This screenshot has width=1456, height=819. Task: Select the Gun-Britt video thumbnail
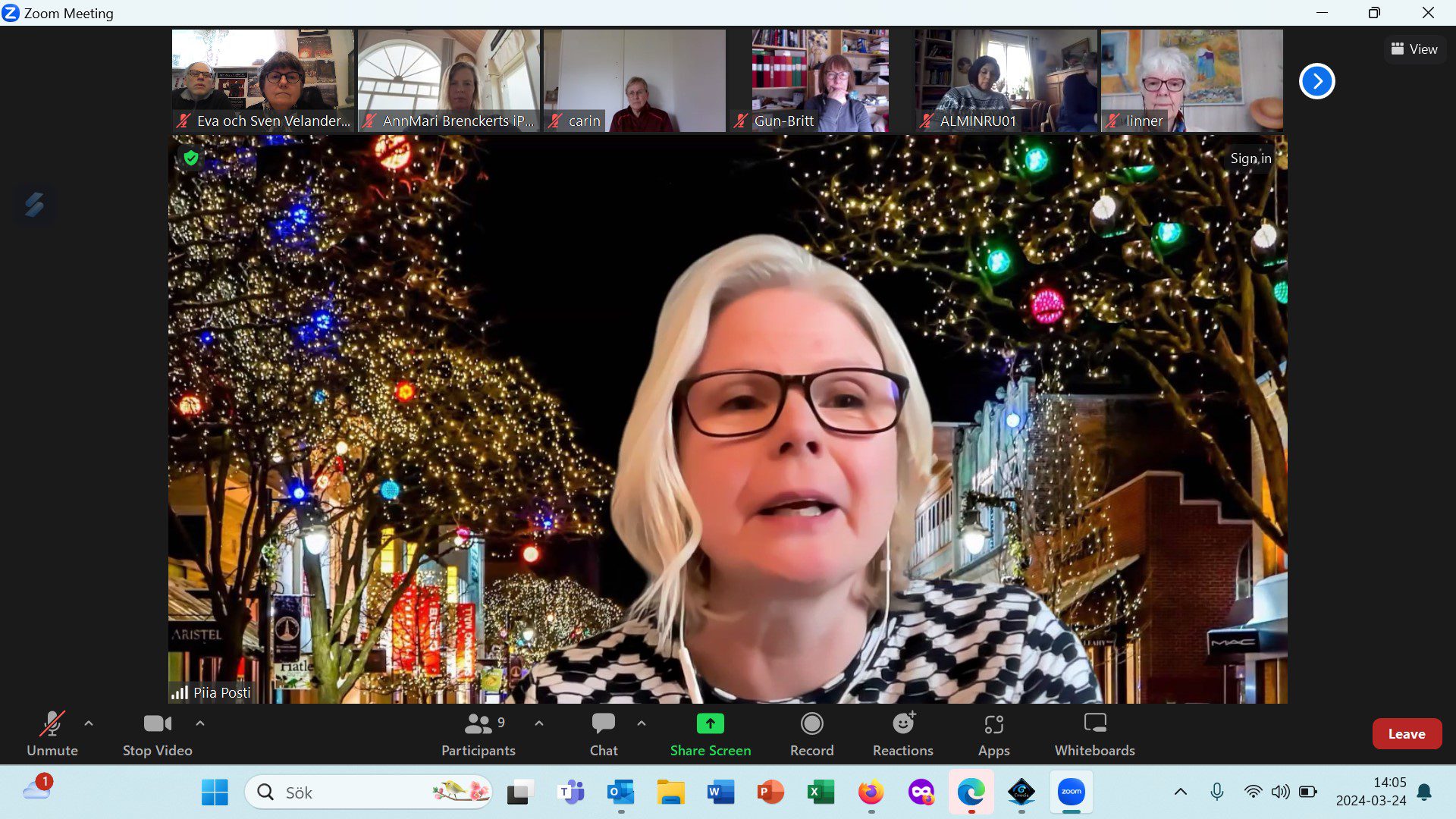[820, 80]
